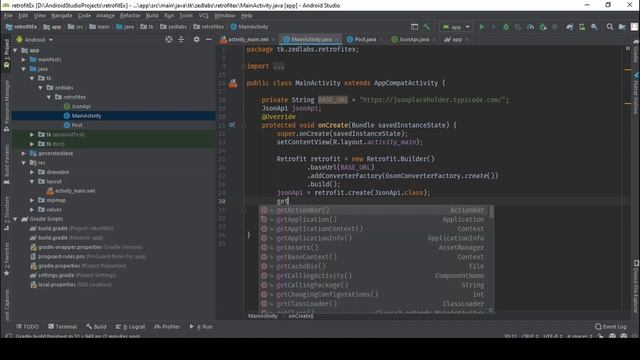640x360 pixels.
Task: Run the app with the green play button
Action: coord(482,27)
